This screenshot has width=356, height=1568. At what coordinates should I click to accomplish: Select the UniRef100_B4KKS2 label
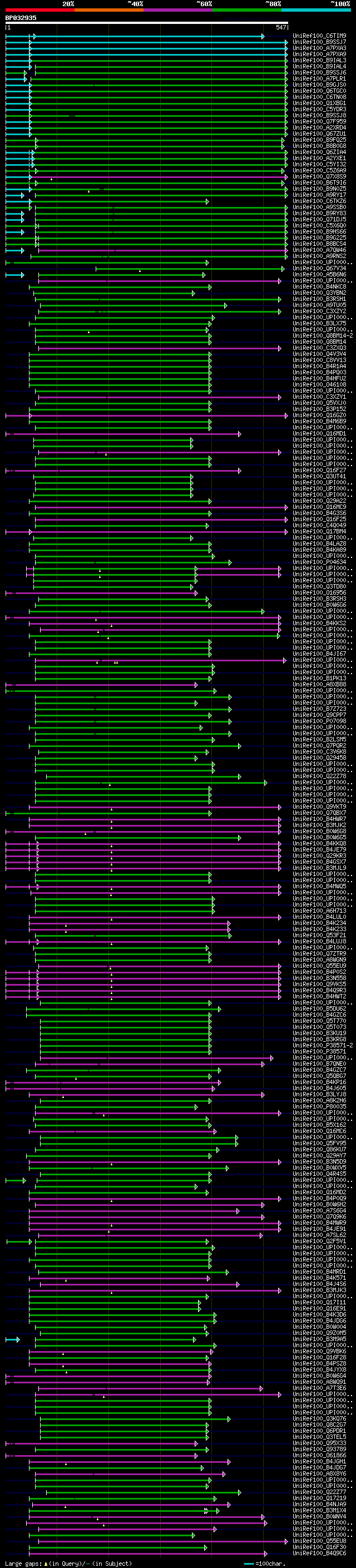coord(319,624)
